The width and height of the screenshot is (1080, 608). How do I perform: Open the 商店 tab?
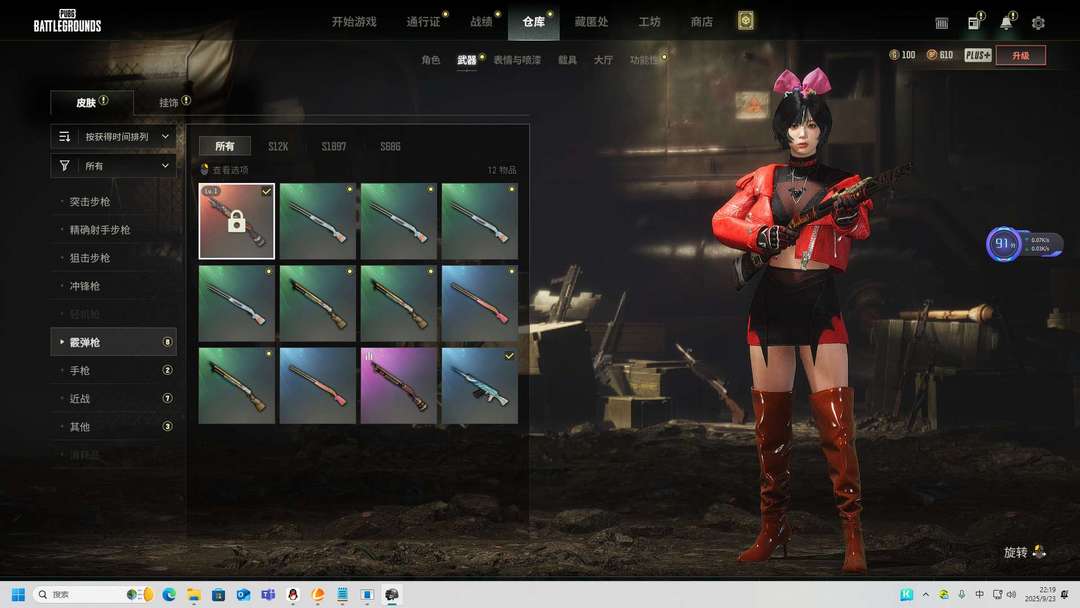pos(702,22)
